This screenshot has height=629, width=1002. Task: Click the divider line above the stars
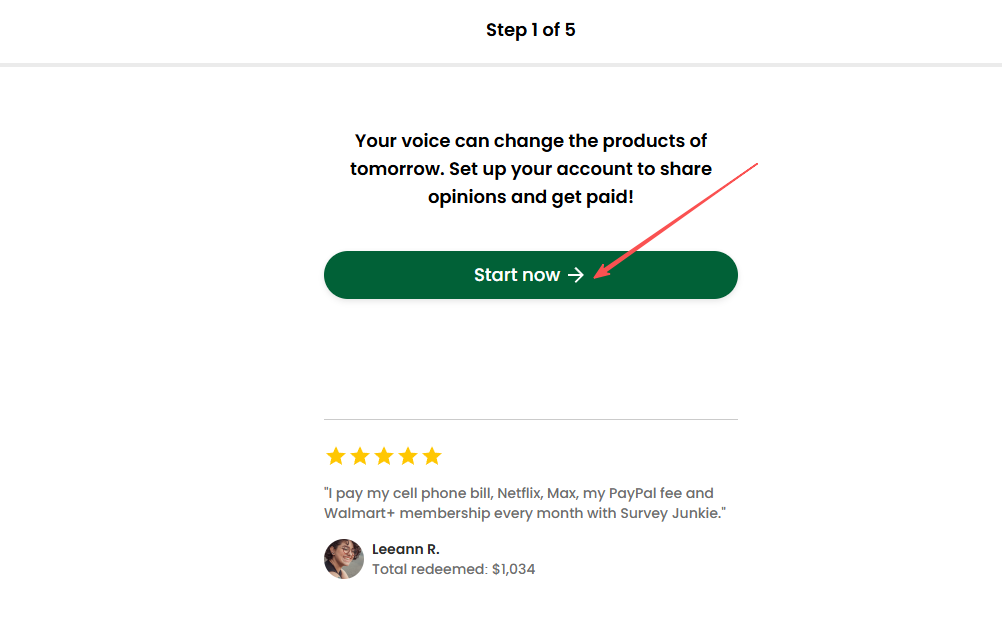[x=530, y=419]
